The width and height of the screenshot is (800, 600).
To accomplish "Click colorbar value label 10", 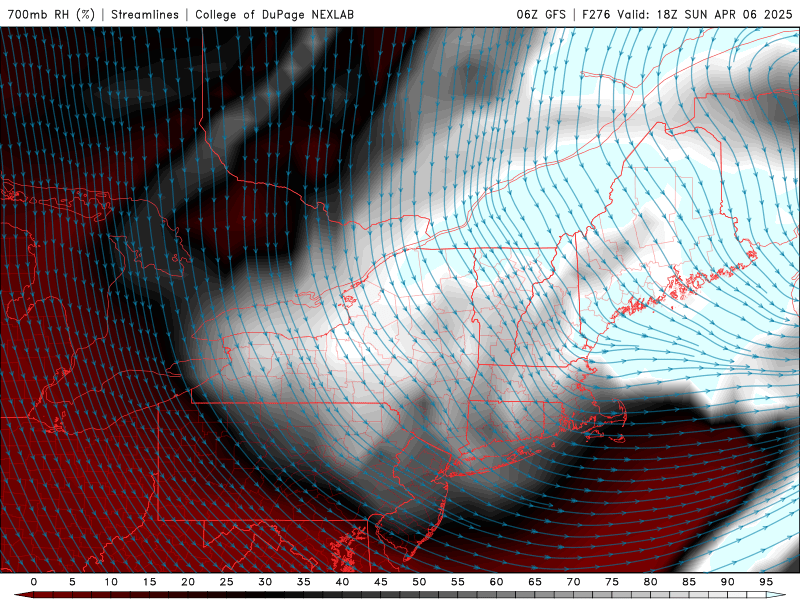I will tap(111, 582).
